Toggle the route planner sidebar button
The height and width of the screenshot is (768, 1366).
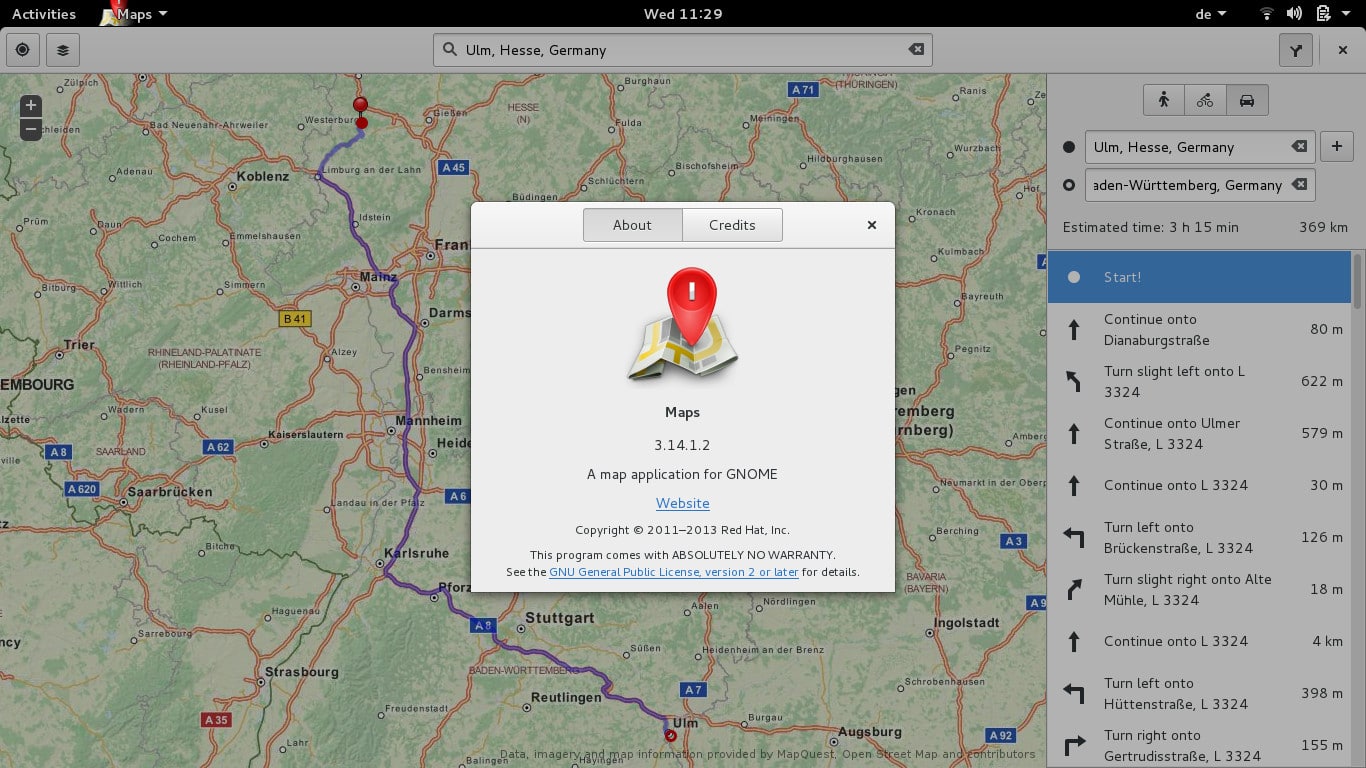point(1296,50)
